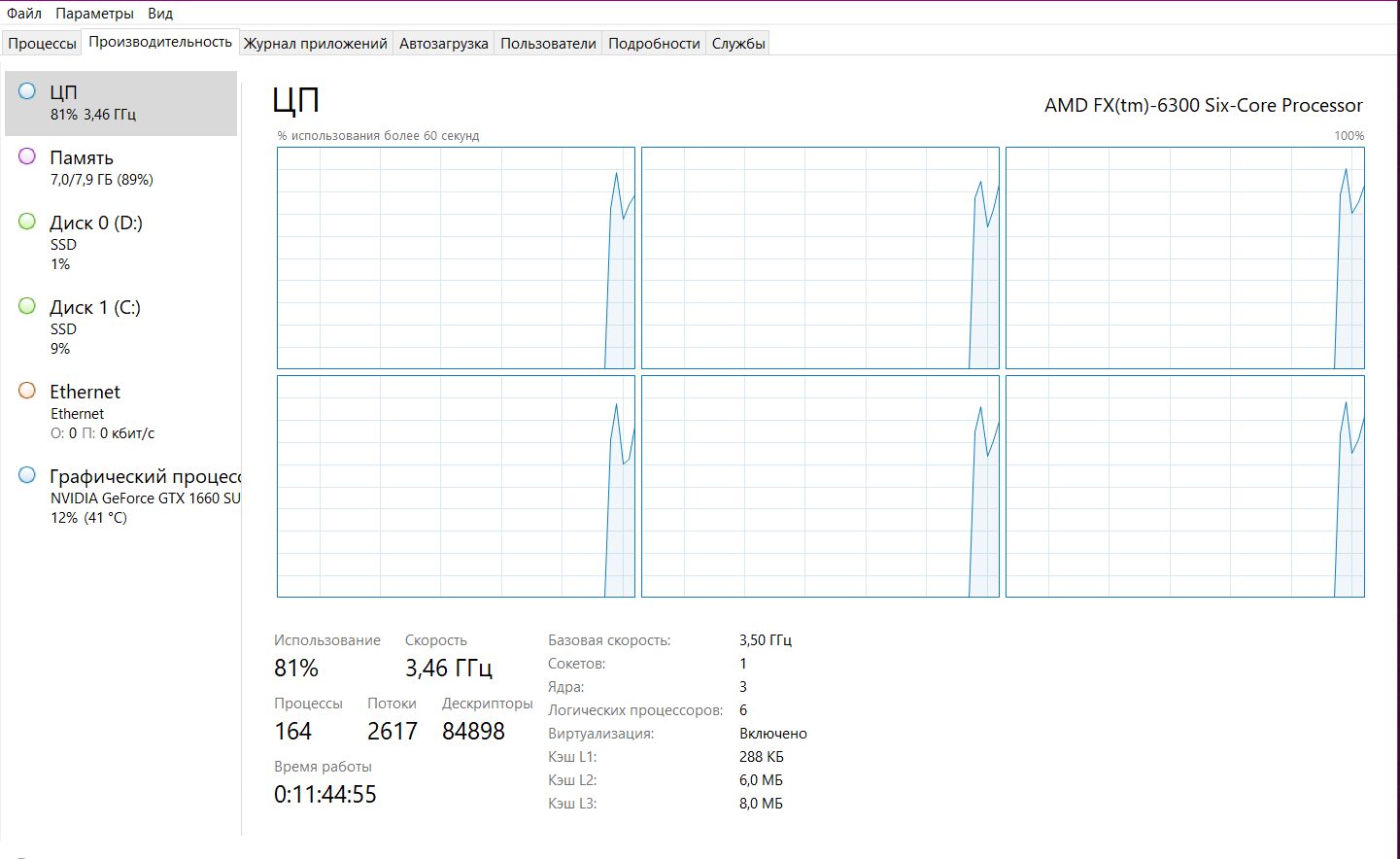Click the large ЦП heading above the graphs
Image resolution: width=1400 pixels, height=859 pixels.
point(296,100)
